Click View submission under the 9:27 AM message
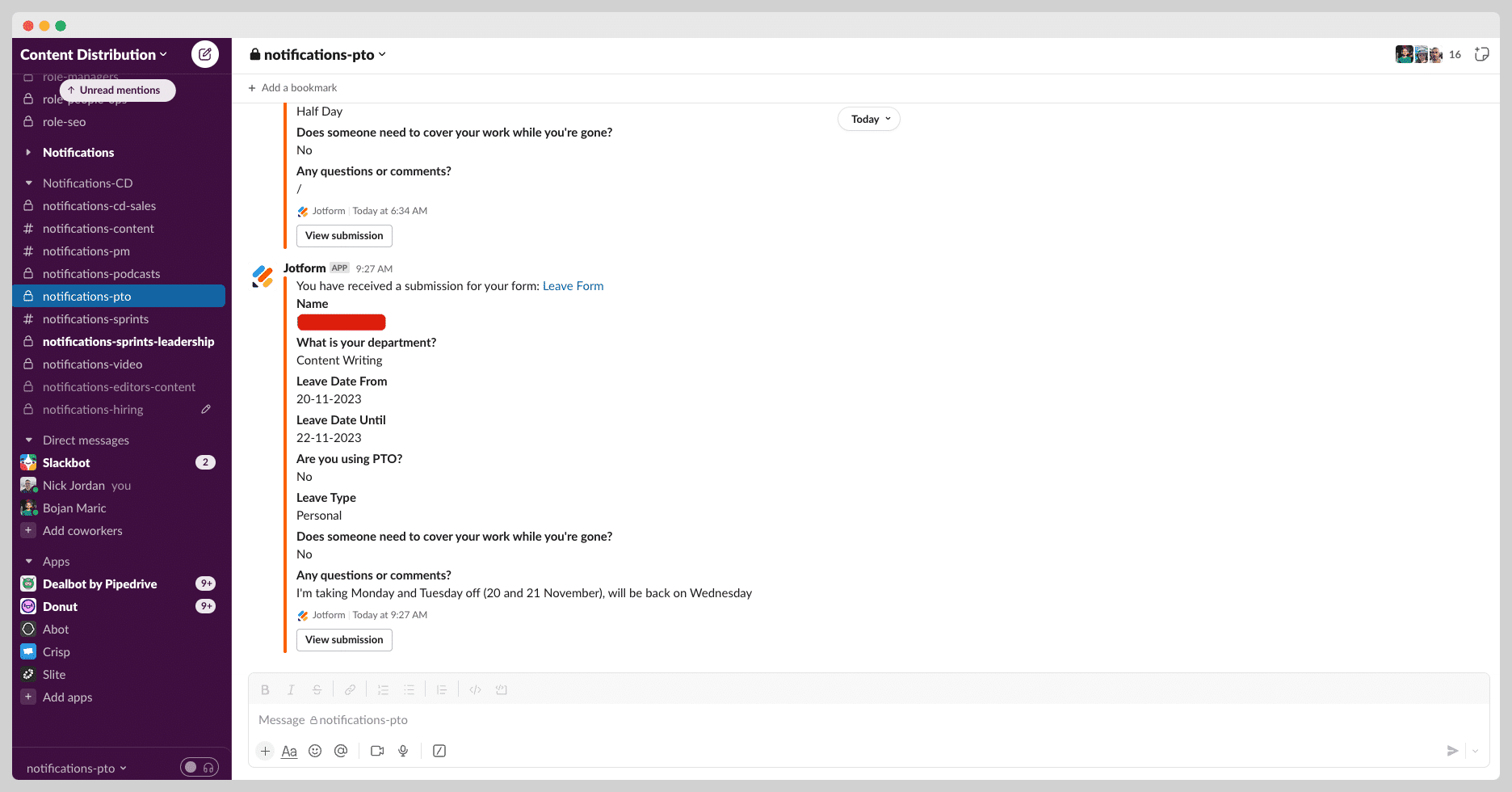Viewport: 1512px width, 792px height. pos(344,639)
